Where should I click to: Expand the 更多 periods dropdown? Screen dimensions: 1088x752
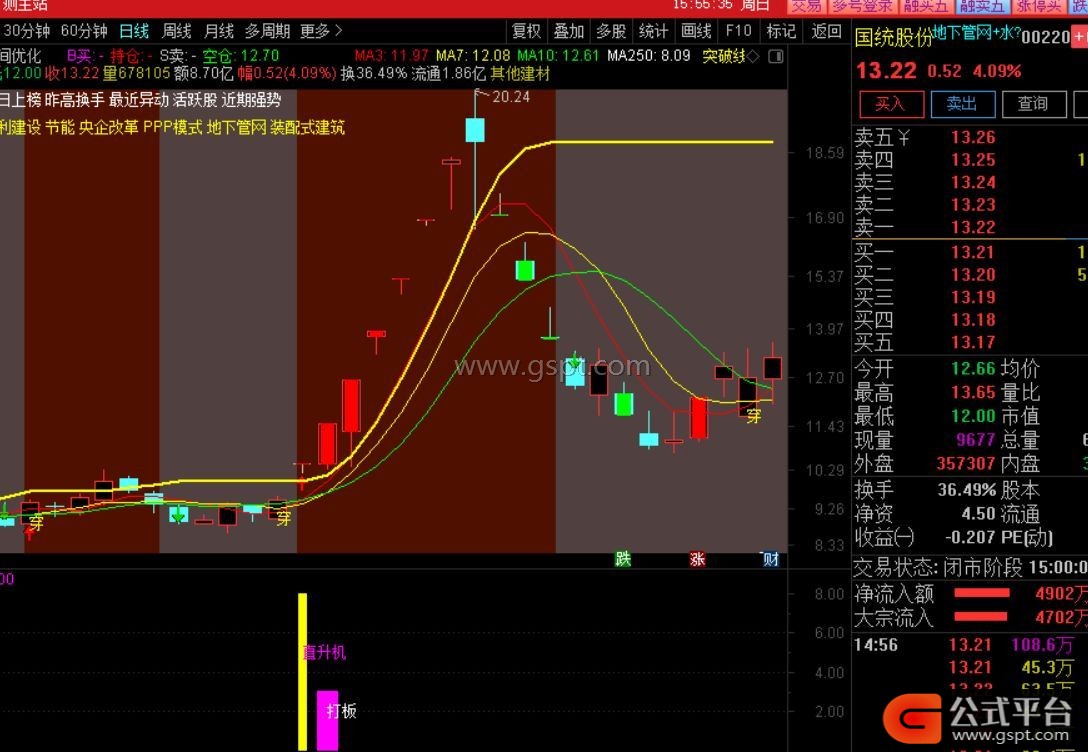[x=321, y=31]
